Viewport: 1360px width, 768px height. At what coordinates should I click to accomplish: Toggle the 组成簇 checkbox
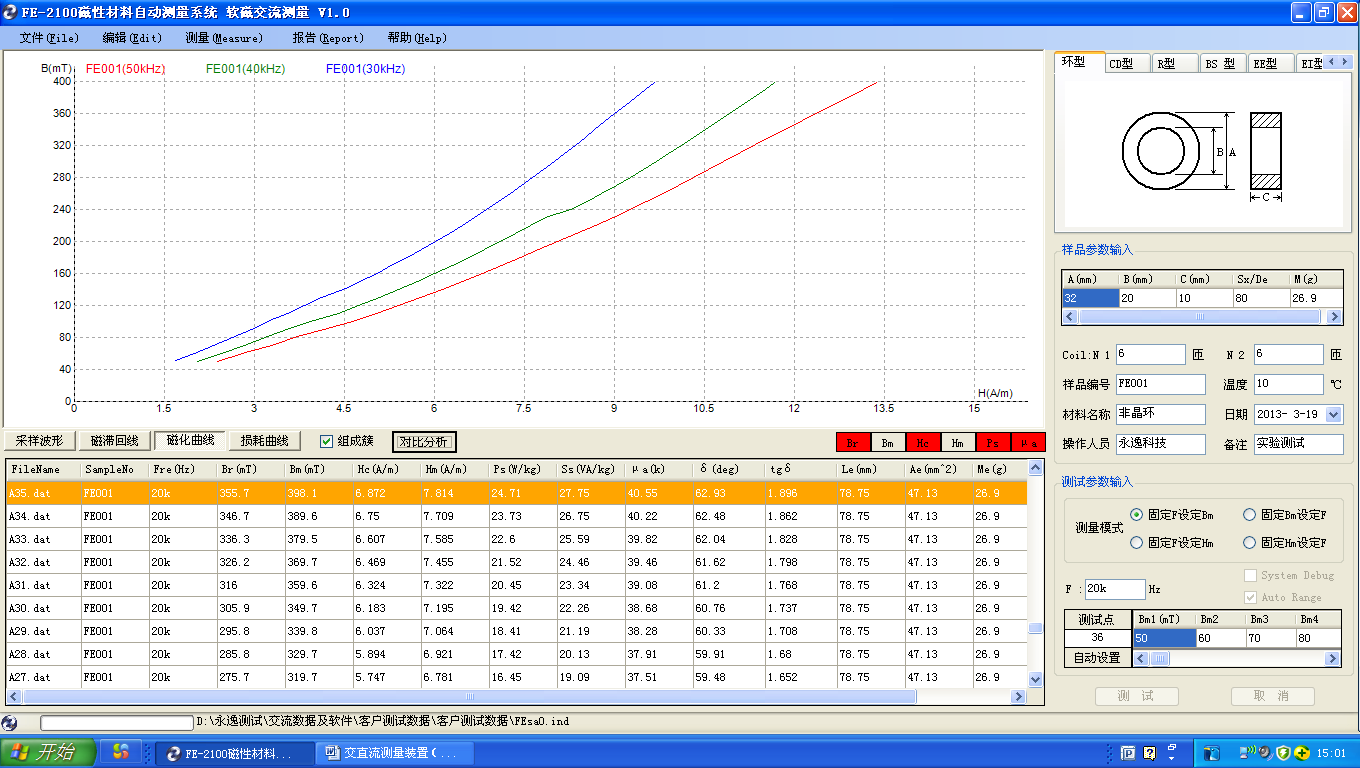326,441
